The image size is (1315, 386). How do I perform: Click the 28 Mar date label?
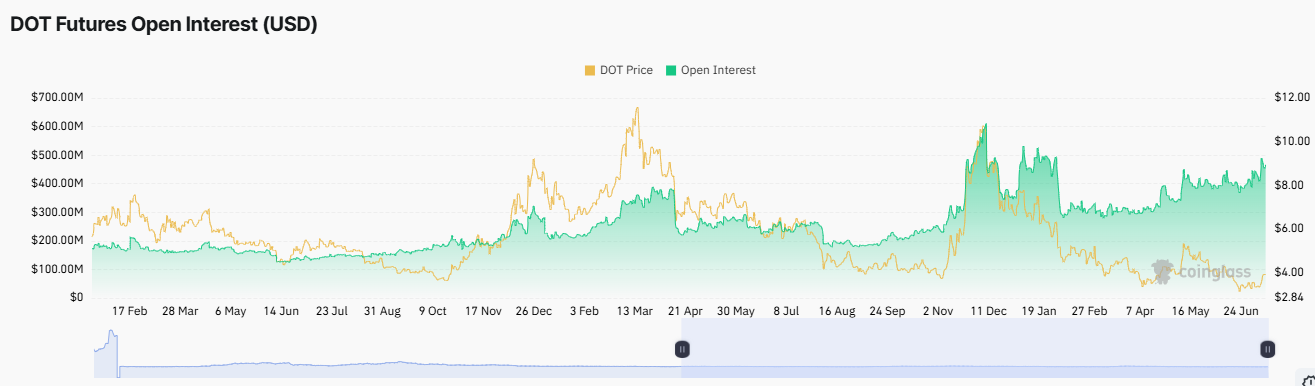[180, 312]
